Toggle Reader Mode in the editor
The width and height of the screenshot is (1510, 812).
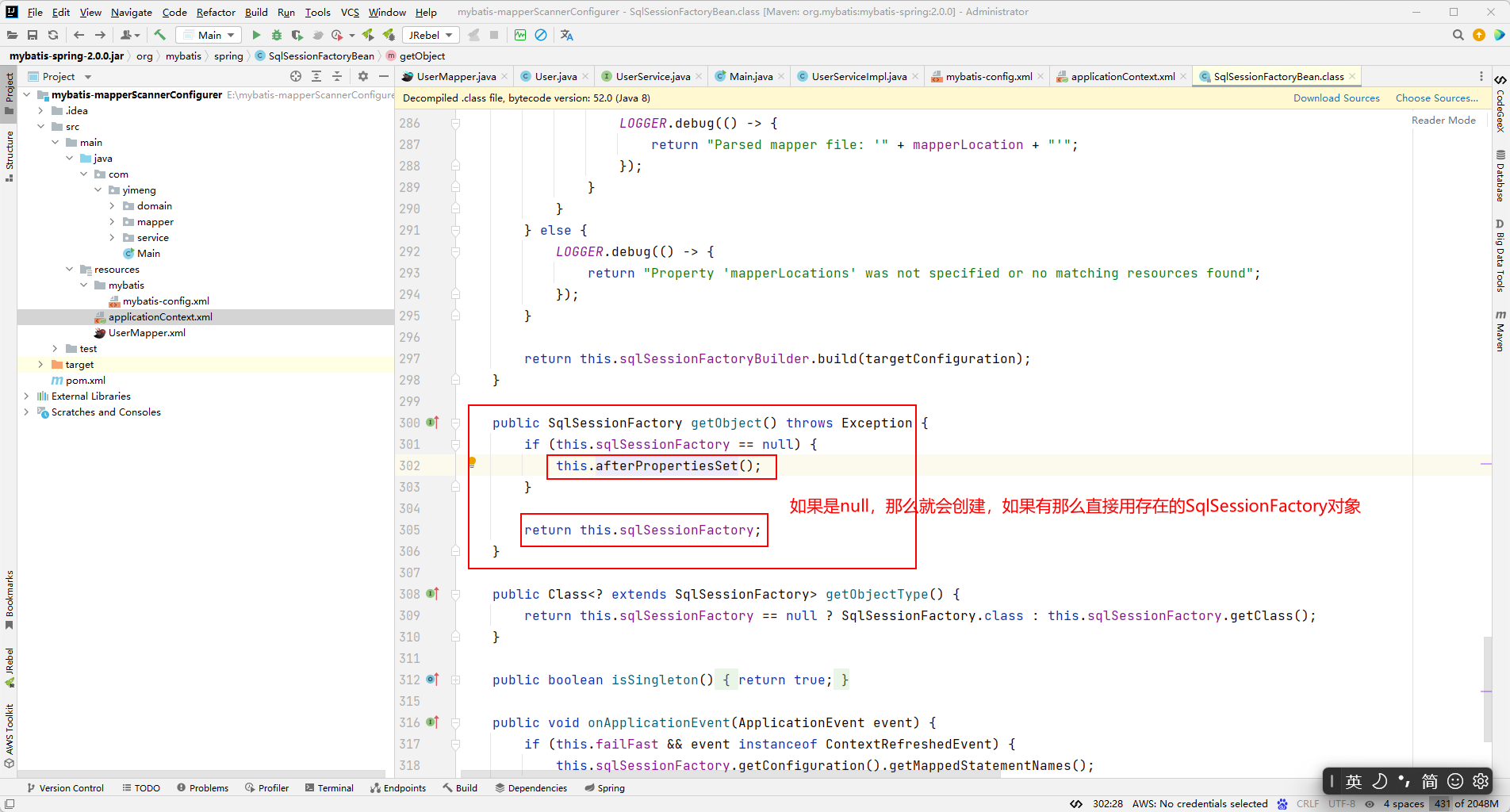(1443, 121)
